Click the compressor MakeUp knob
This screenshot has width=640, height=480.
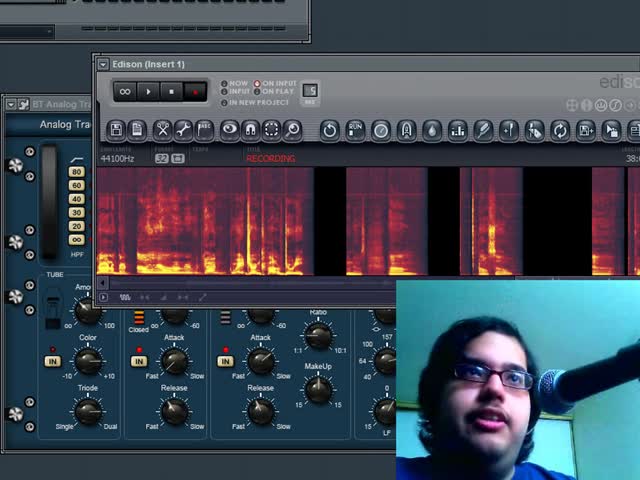pos(318,390)
